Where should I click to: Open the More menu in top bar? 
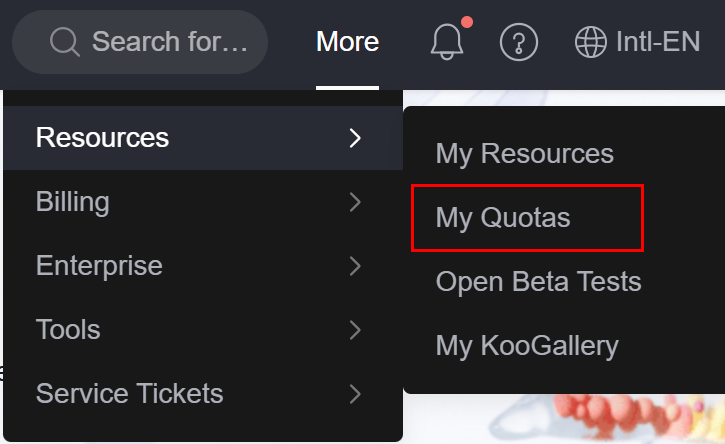[x=347, y=42]
